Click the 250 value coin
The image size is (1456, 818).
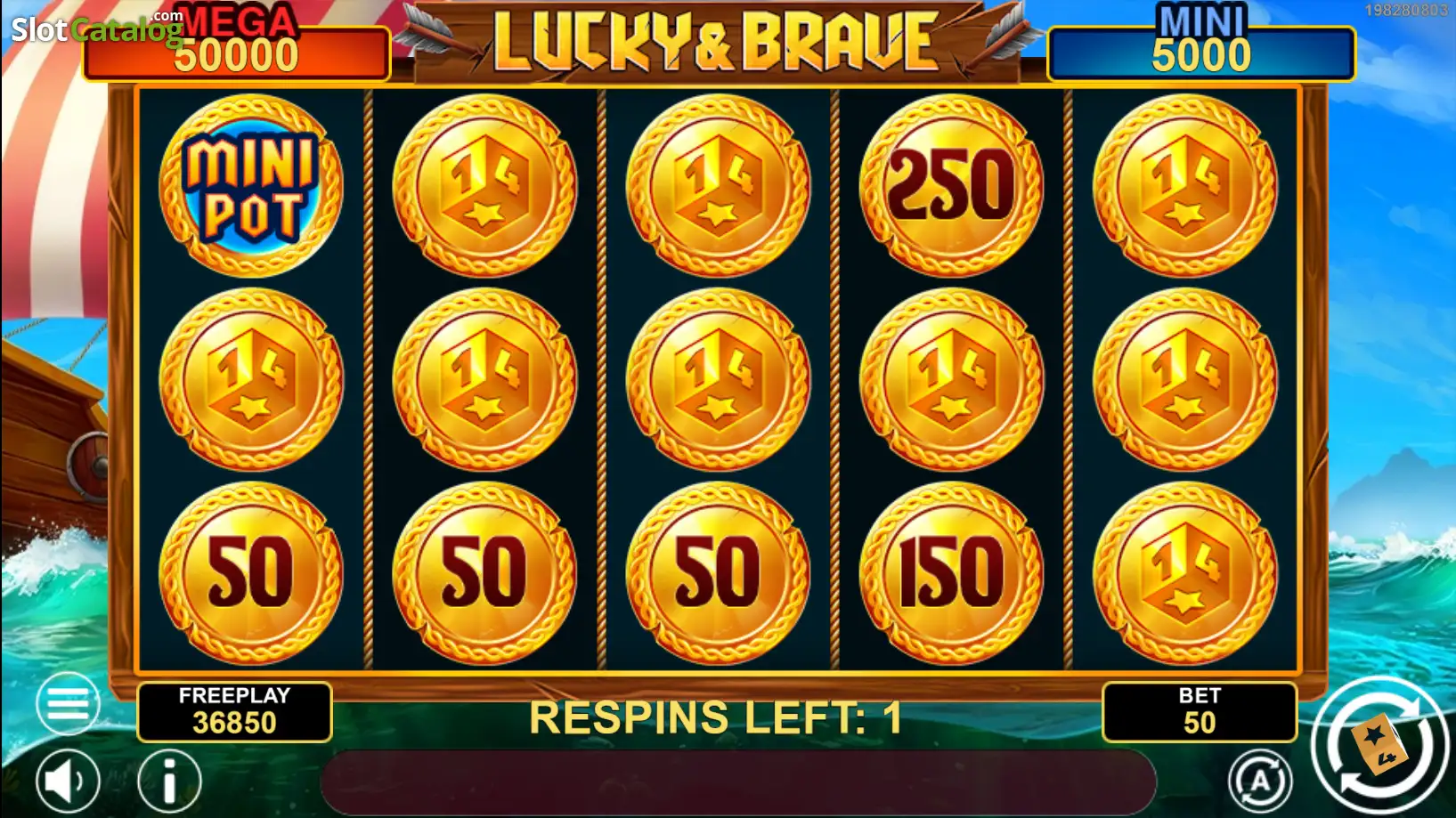[x=951, y=186]
